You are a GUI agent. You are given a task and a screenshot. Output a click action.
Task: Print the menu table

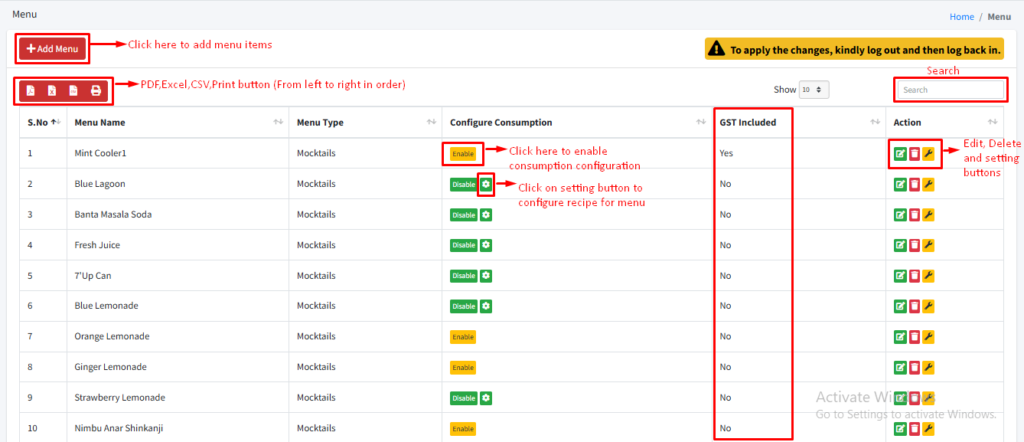(x=96, y=91)
